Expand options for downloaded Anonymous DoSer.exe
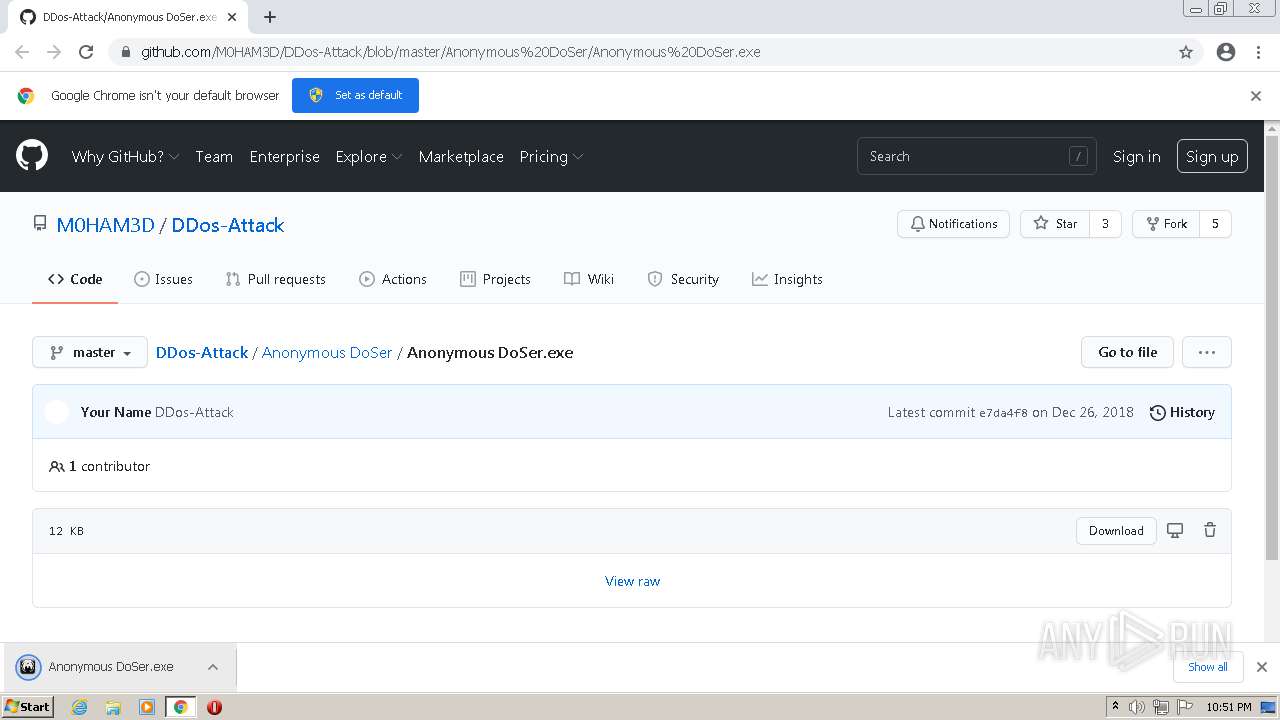 [x=213, y=667]
